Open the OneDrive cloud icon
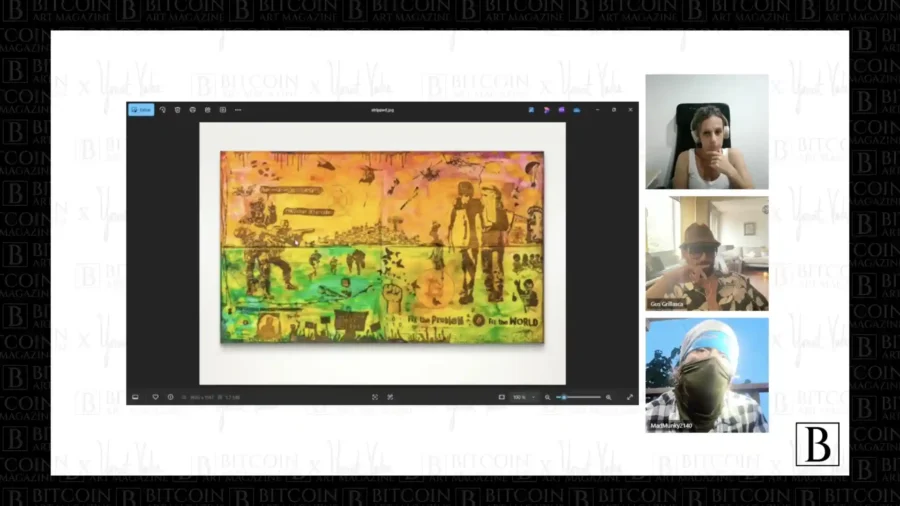Image resolution: width=900 pixels, height=506 pixels. click(x=577, y=110)
